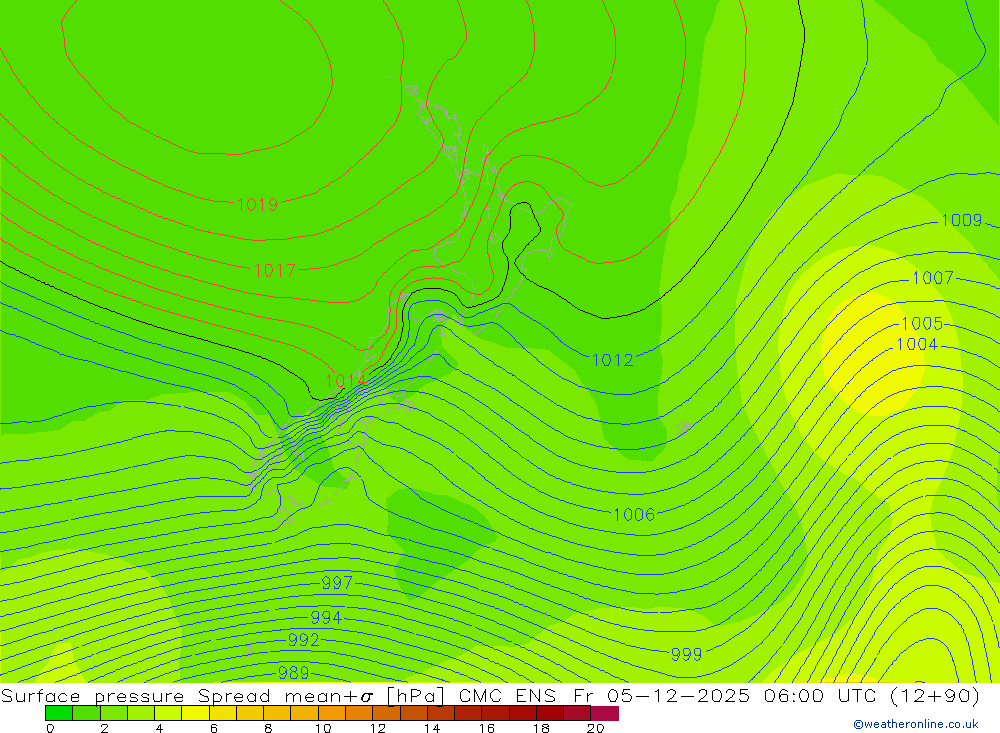The height and width of the screenshot is (733, 1000).
Task: Click the legend scale value 10
Action: pyautogui.click(x=323, y=728)
